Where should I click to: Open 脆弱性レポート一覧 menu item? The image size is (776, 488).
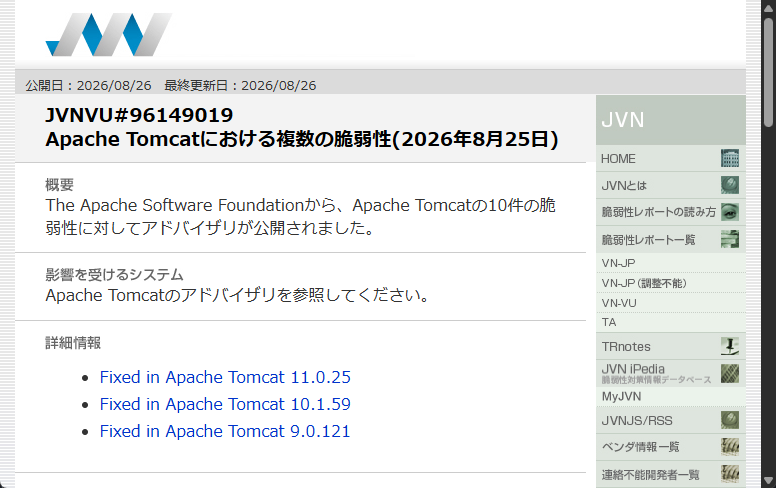(671, 240)
